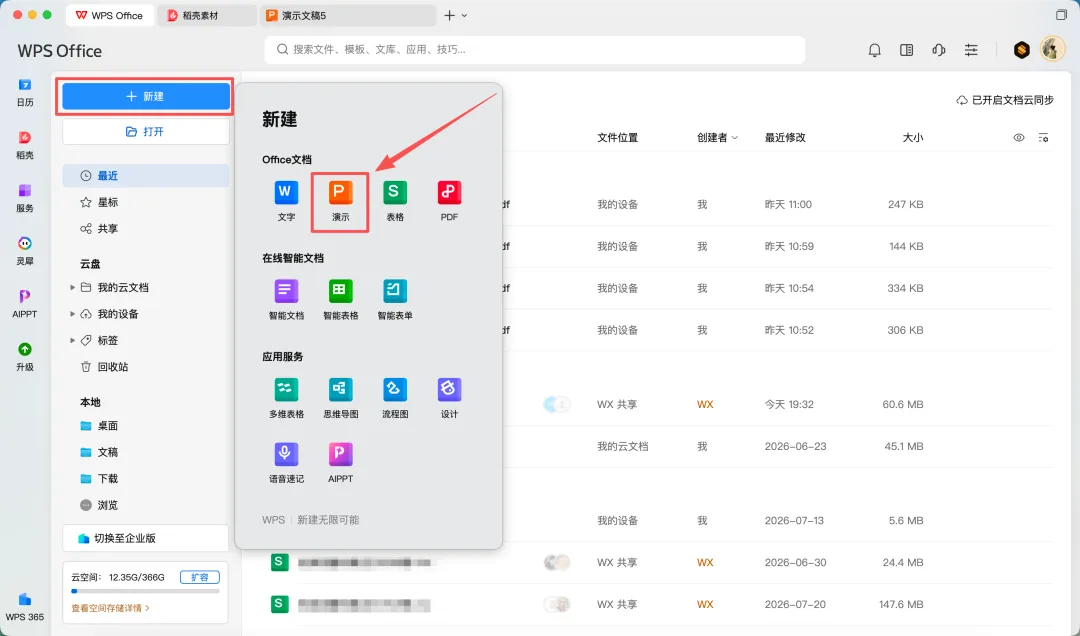Viewport: 1080px width, 636px height.
Task: Click the 扩容 storage button
Action: [200, 577]
